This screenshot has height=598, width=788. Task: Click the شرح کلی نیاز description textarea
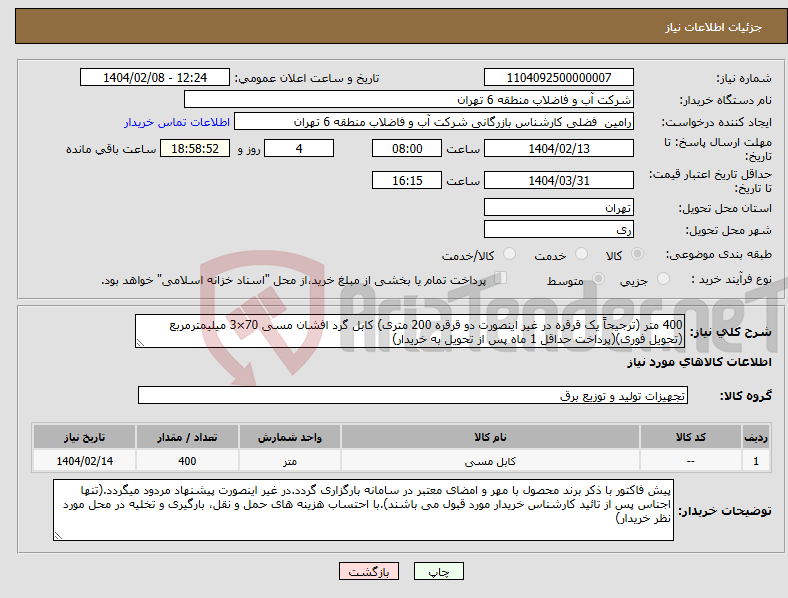click(410, 331)
